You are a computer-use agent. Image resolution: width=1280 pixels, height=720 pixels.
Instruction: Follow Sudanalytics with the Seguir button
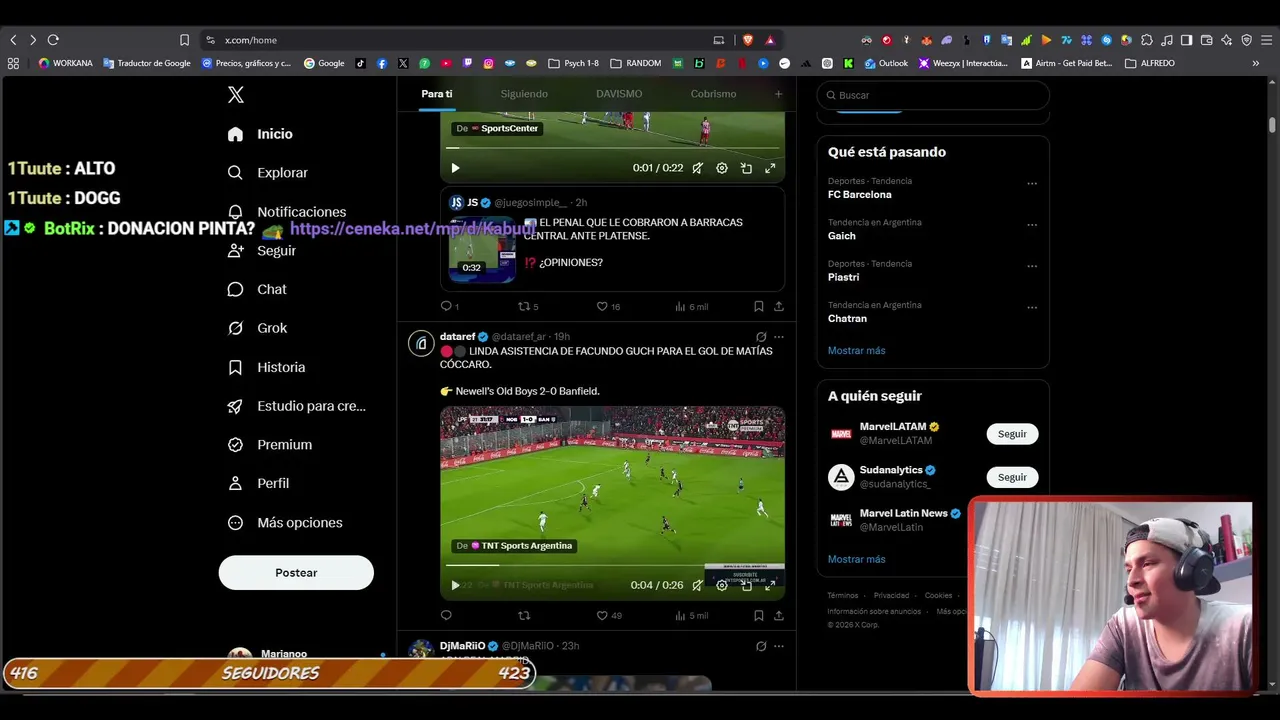click(1012, 477)
